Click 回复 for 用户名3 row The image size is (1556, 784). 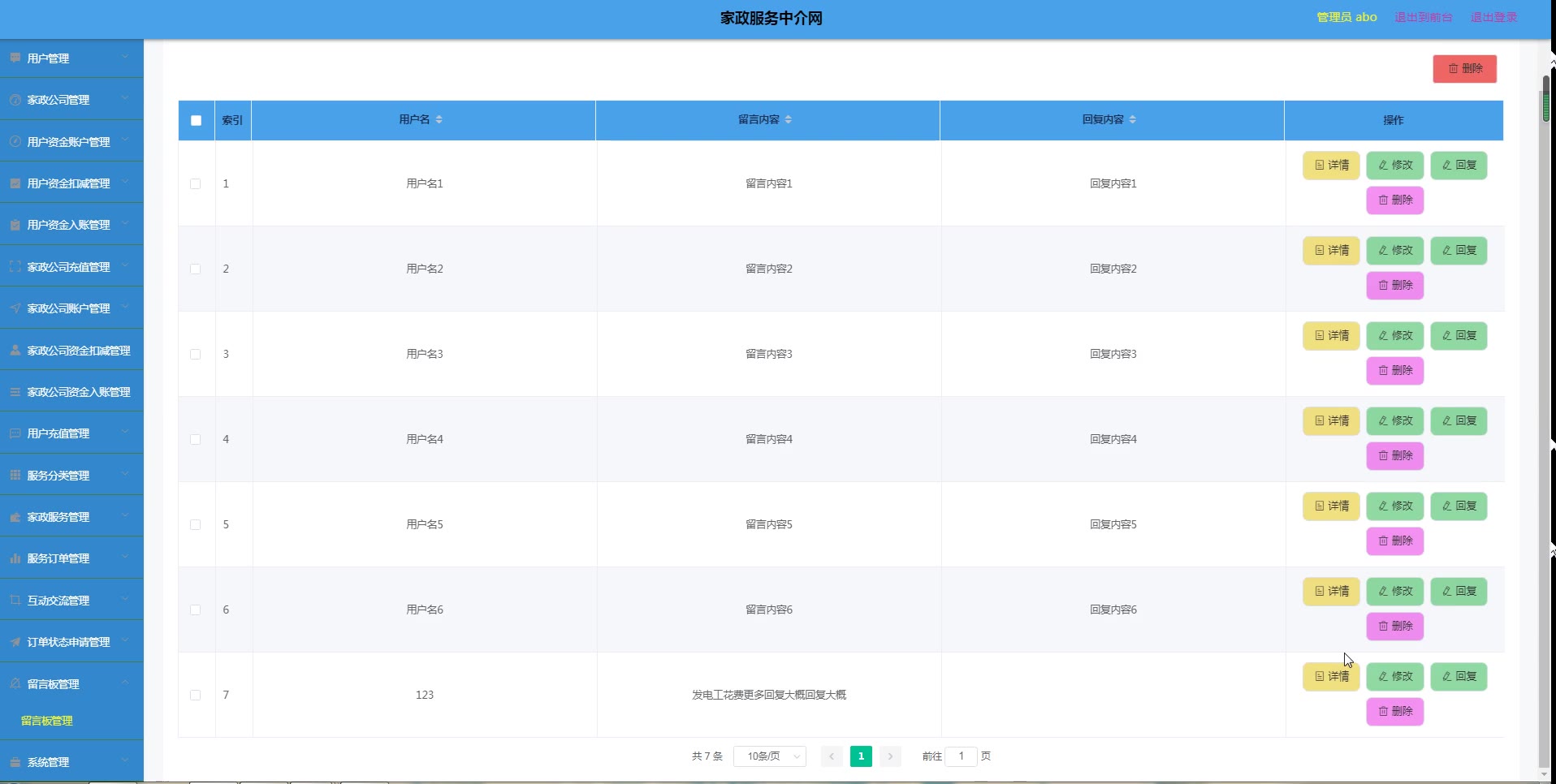click(x=1459, y=336)
